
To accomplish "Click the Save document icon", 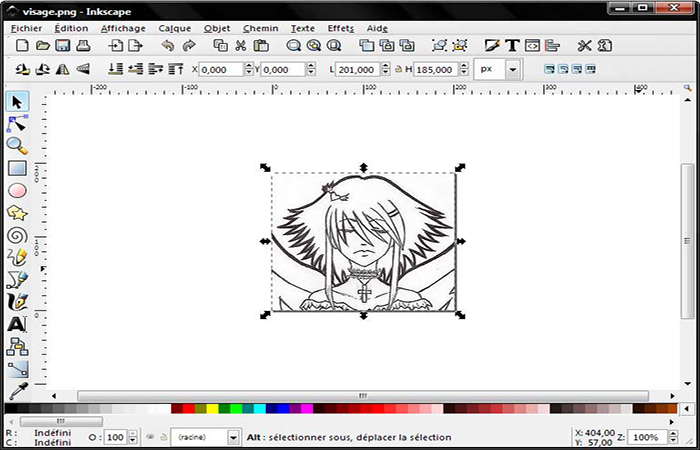I will click(62, 46).
